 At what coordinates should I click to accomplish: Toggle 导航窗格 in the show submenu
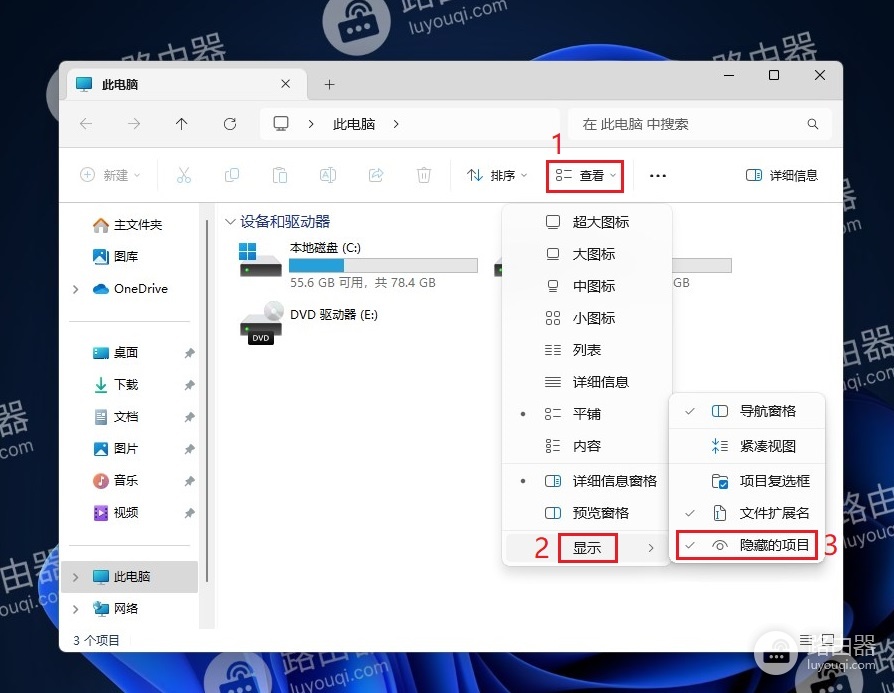pos(747,411)
